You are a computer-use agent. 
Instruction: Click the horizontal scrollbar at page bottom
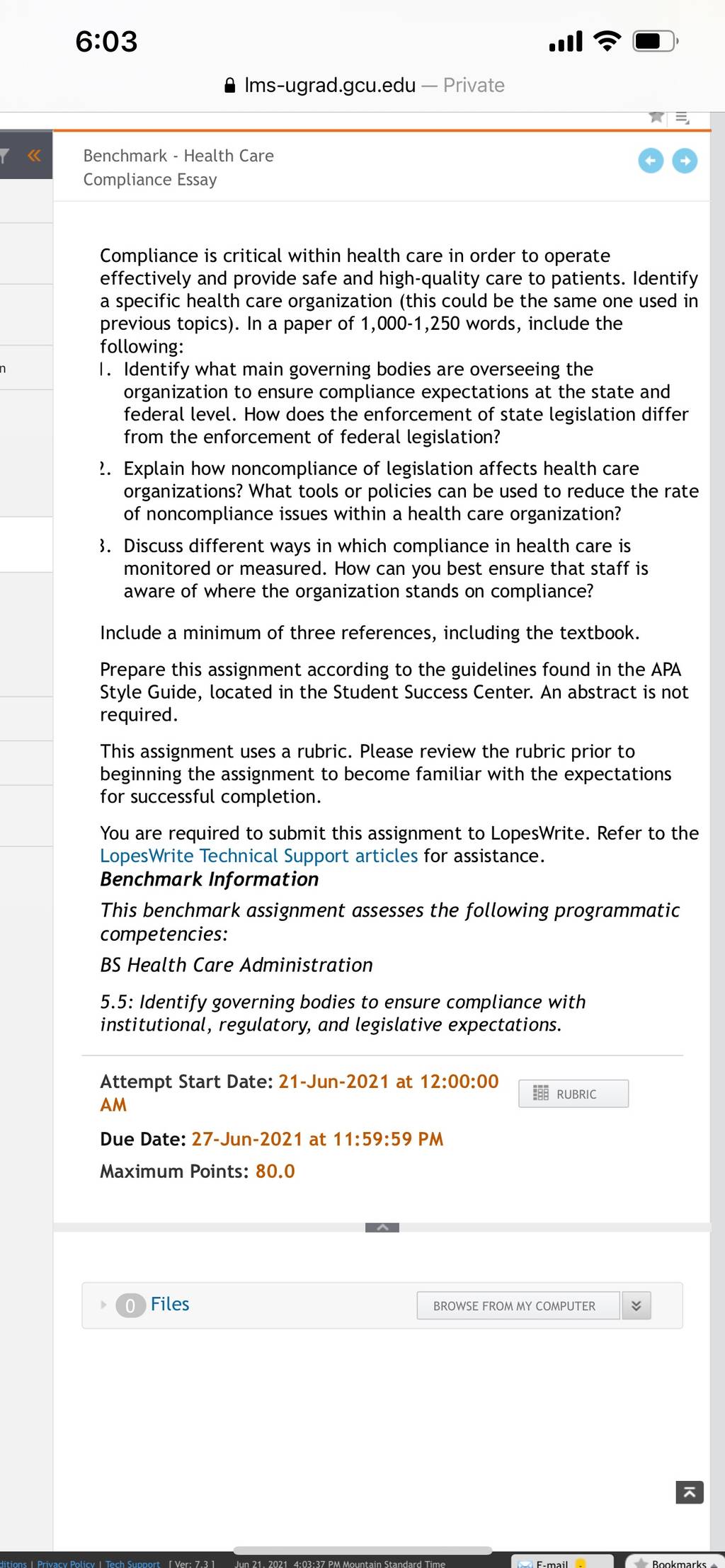click(x=362, y=1550)
